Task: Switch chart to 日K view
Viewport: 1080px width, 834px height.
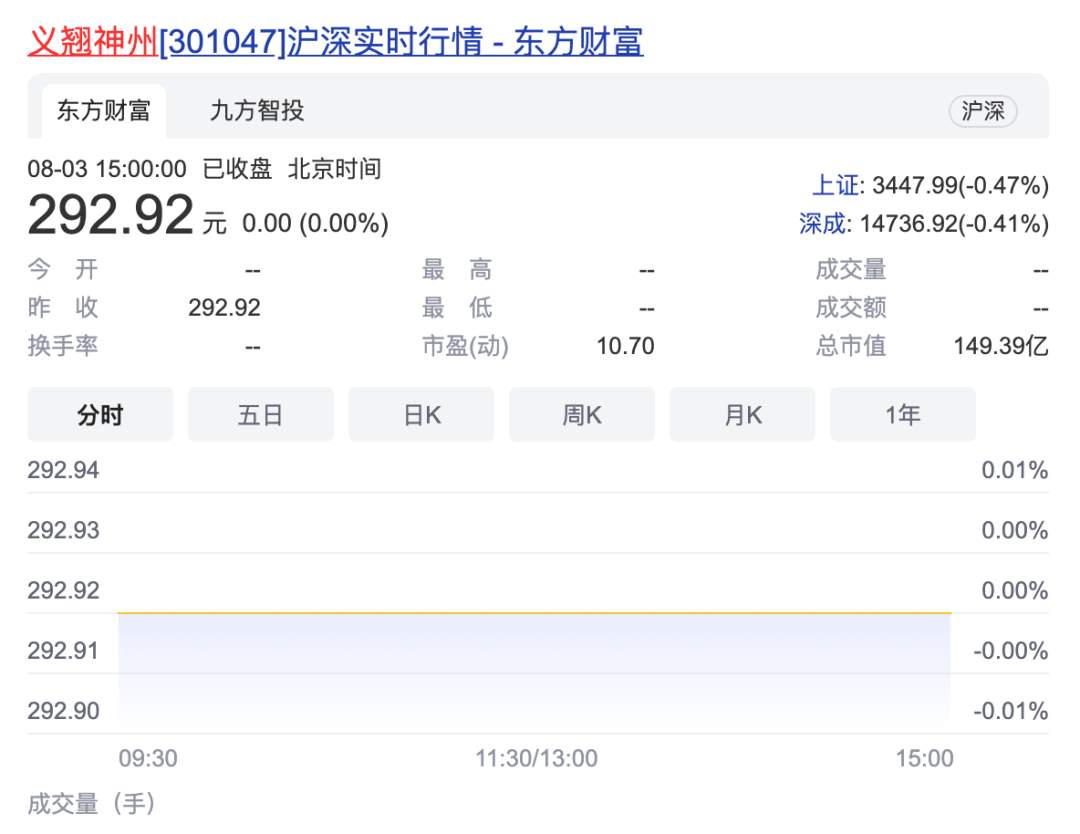Action: 421,415
